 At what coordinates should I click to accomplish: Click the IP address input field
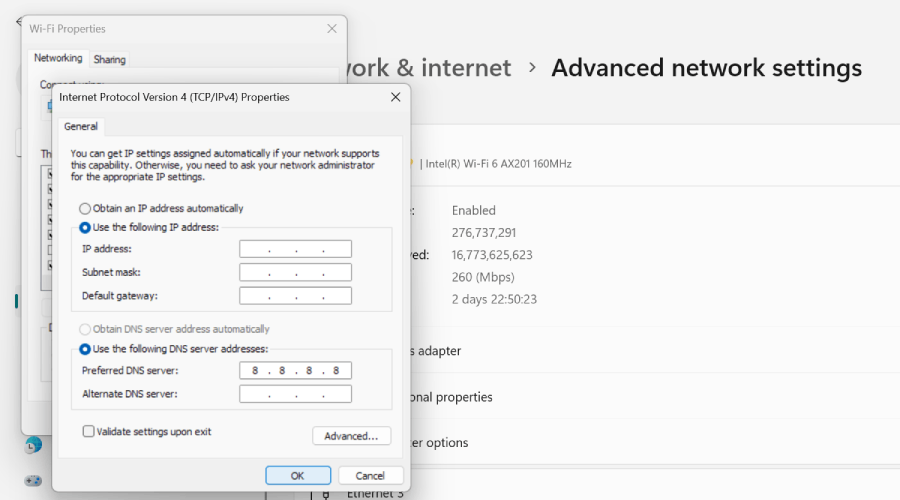point(296,249)
